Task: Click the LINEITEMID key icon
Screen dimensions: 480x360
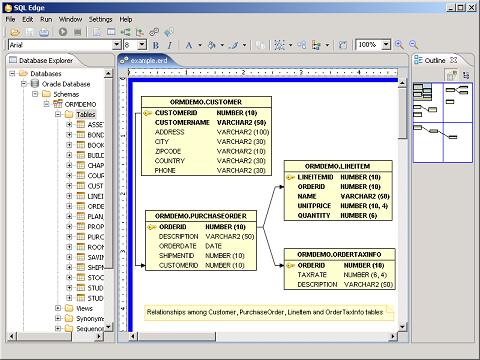Action: 290,177
